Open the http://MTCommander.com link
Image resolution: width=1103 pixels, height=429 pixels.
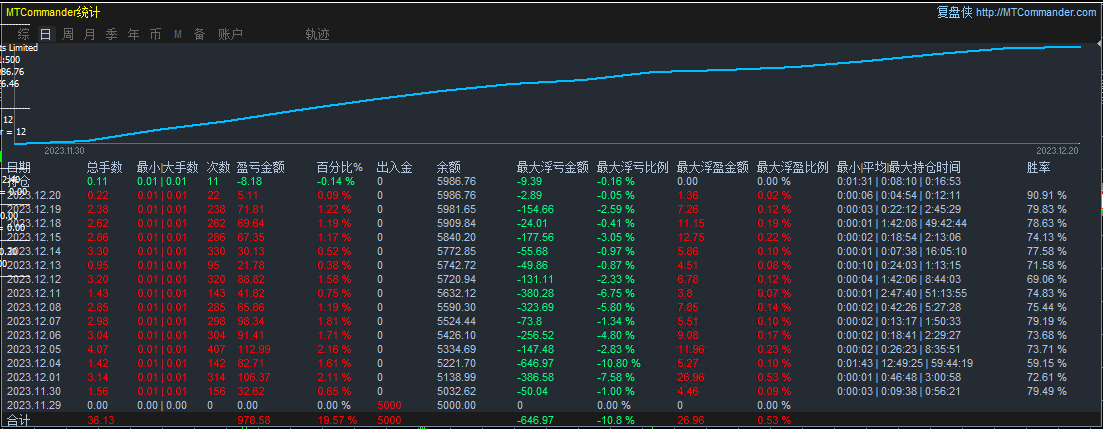(1034, 12)
